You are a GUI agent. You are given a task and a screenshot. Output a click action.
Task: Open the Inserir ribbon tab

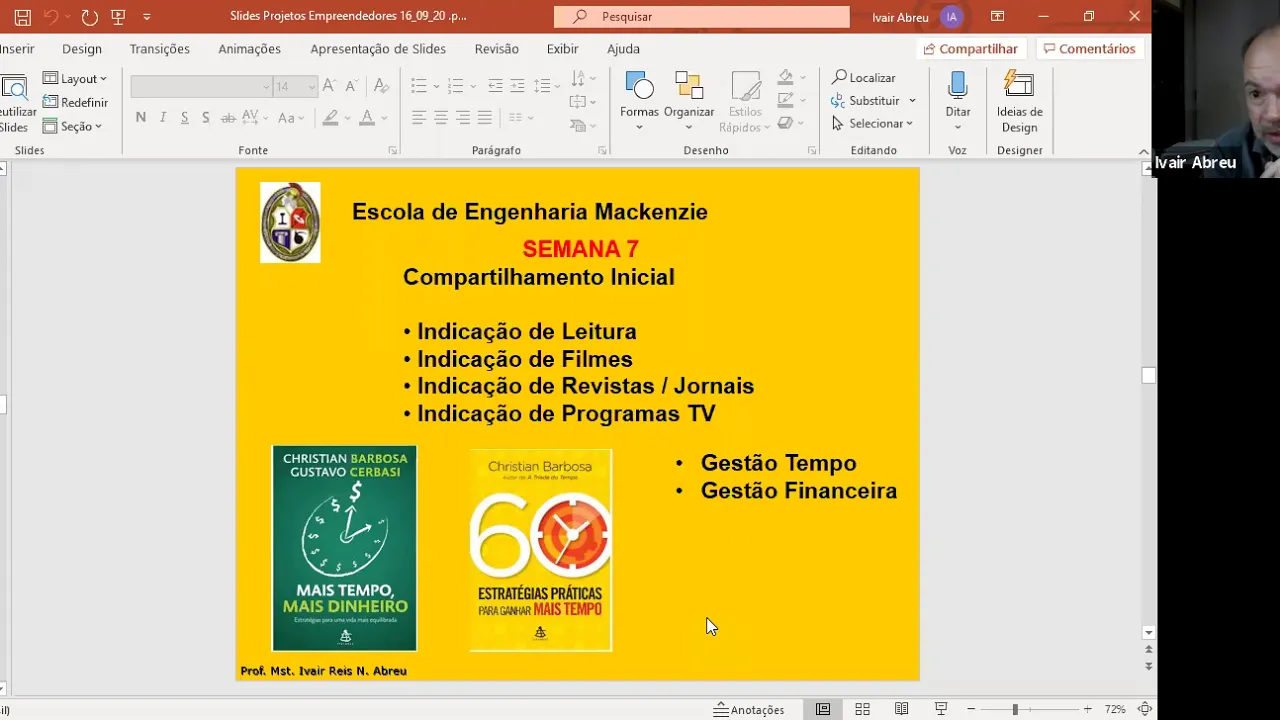coord(17,49)
